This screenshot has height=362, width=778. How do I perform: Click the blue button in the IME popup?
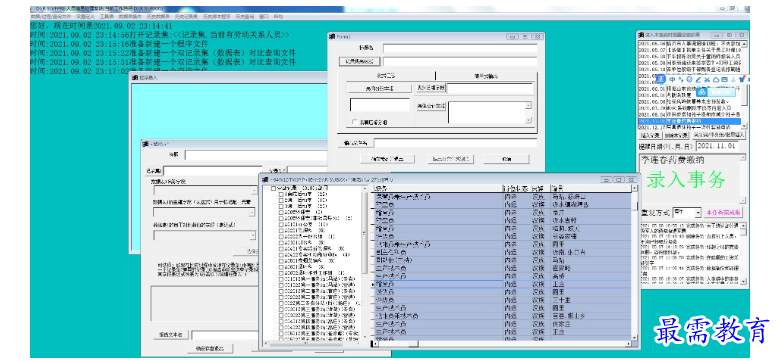pos(721,92)
